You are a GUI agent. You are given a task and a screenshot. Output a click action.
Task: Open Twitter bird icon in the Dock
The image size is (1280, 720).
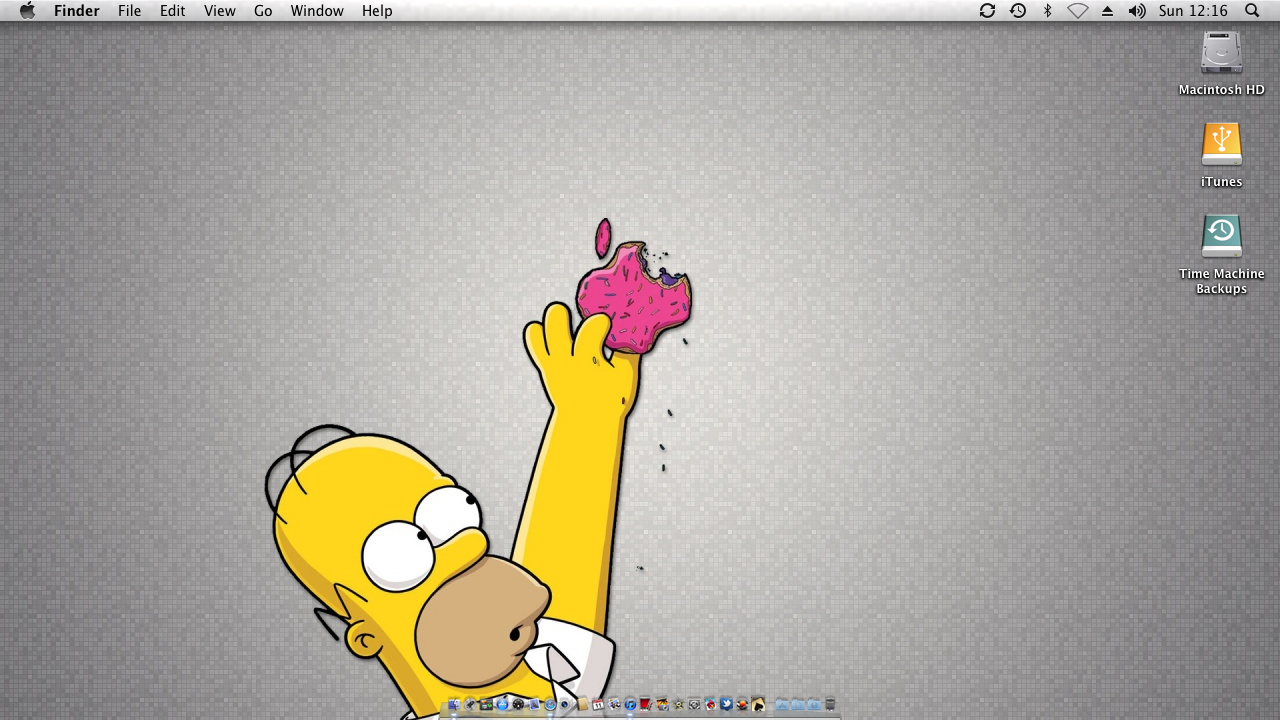pos(726,704)
